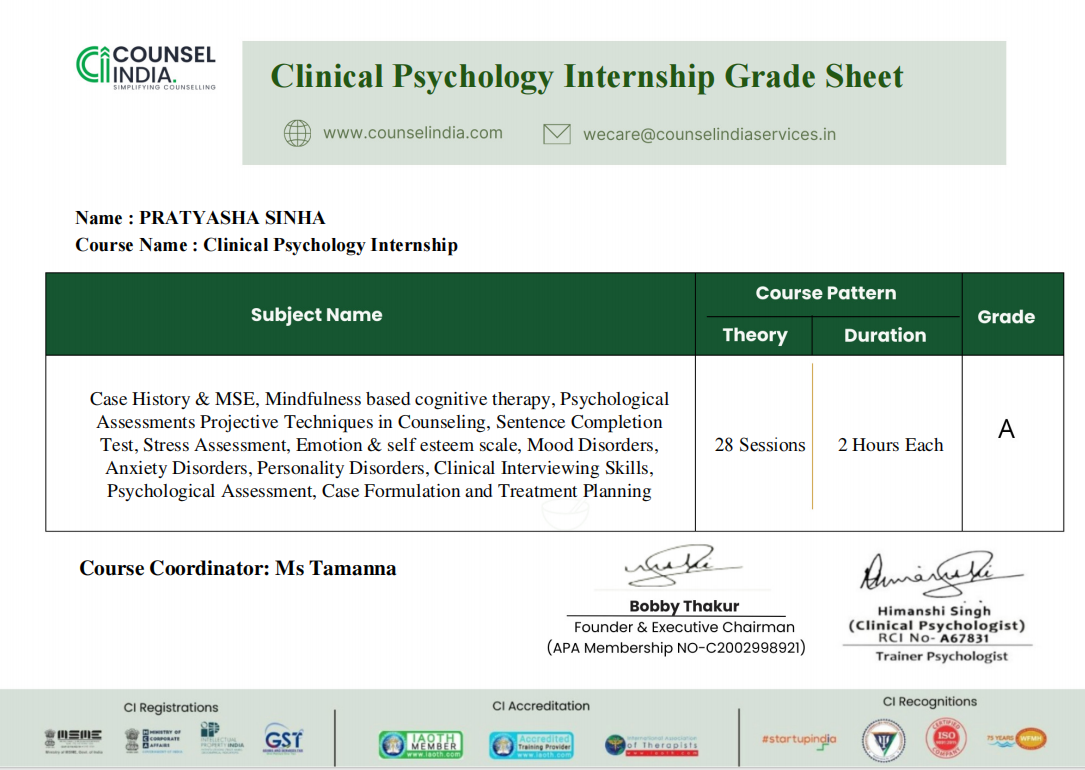Click the startupindia logo
Viewport: 1085px width, 770px height.
click(799, 740)
